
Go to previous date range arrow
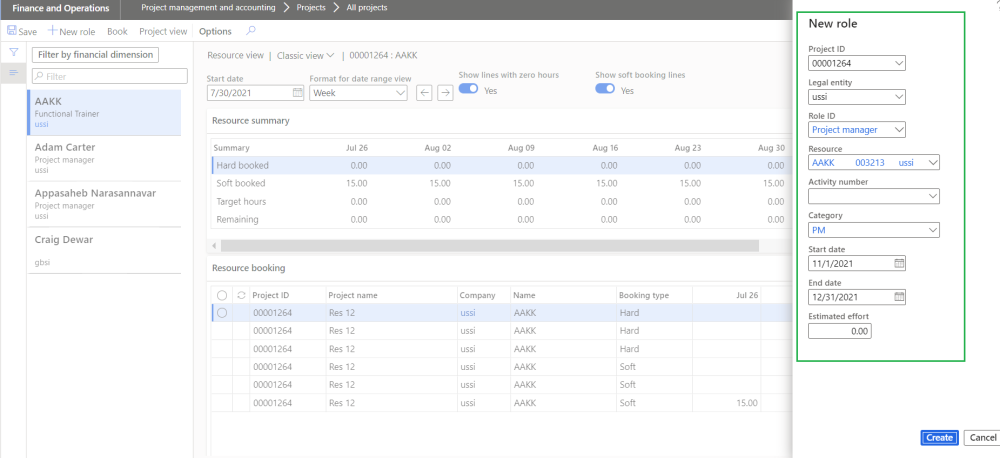tap(424, 93)
